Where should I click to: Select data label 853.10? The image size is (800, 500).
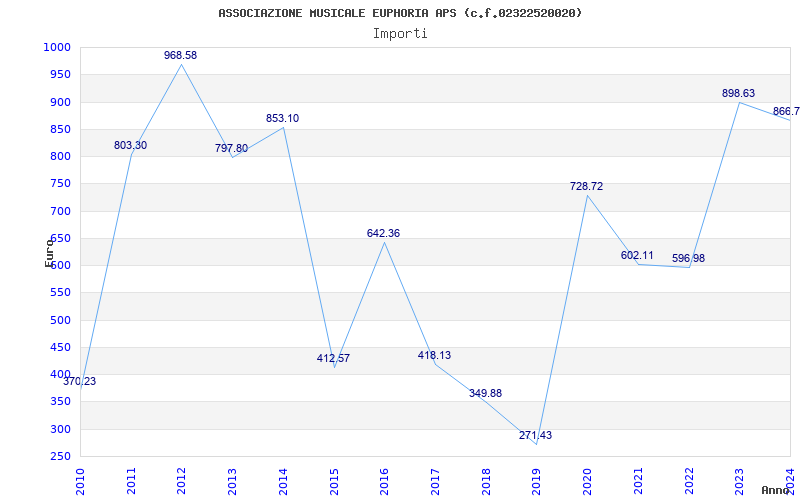[x=283, y=118]
